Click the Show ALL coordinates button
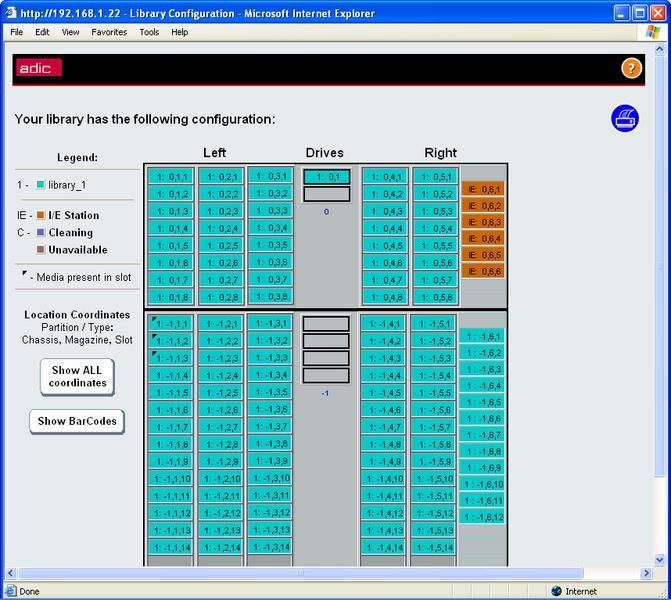 pyautogui.click(x=77, y=377)
